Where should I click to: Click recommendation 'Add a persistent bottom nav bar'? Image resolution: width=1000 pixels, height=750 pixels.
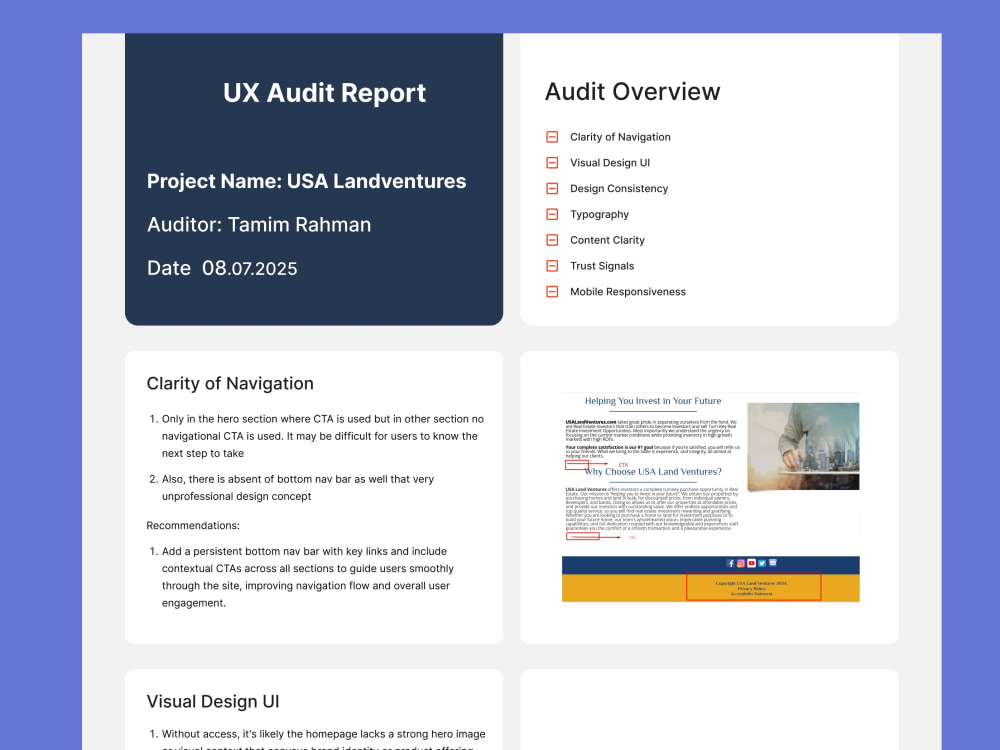click(308, 577)
